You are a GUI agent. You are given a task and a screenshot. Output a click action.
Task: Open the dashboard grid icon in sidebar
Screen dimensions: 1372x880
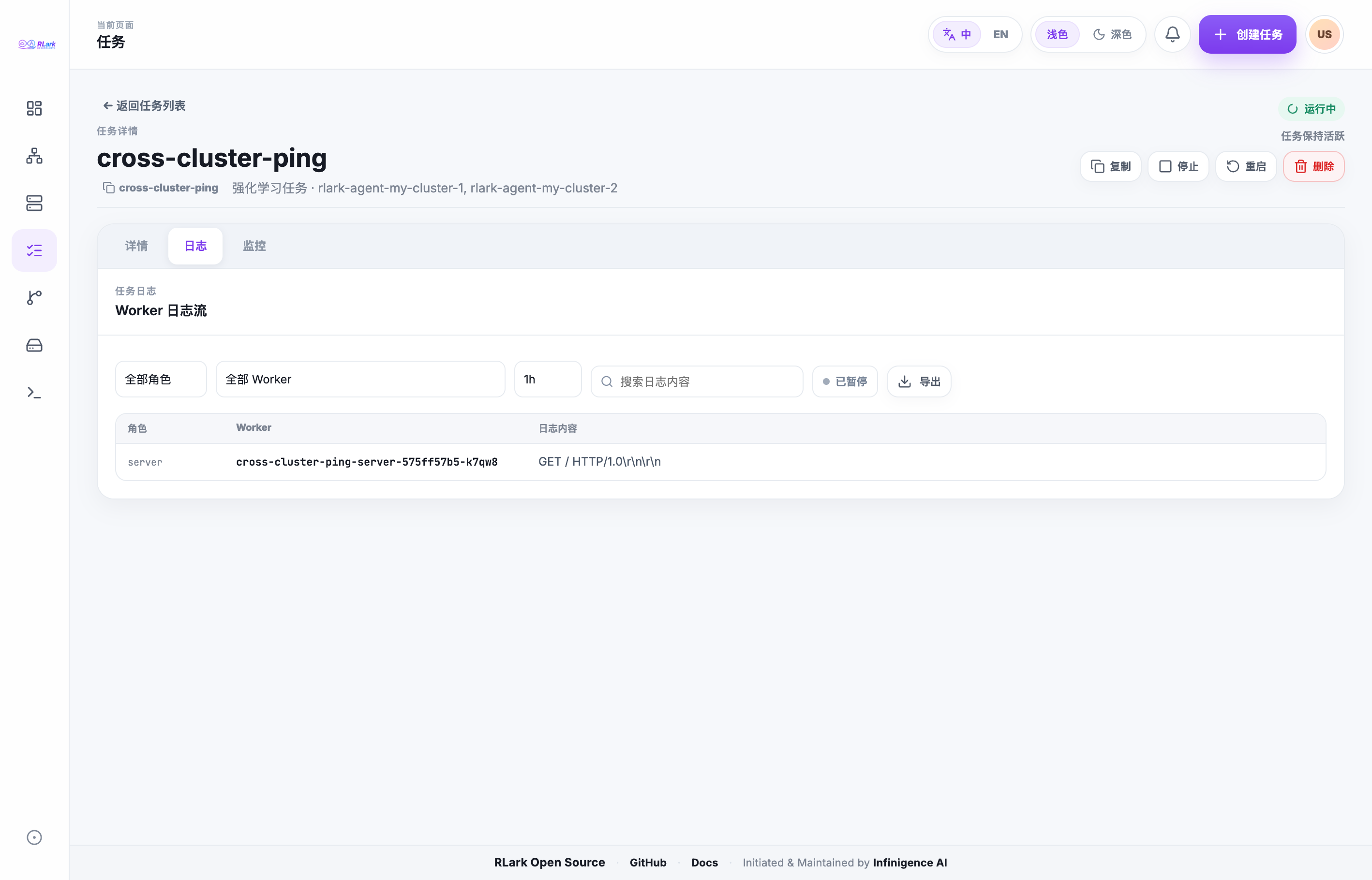click(34, 108)
